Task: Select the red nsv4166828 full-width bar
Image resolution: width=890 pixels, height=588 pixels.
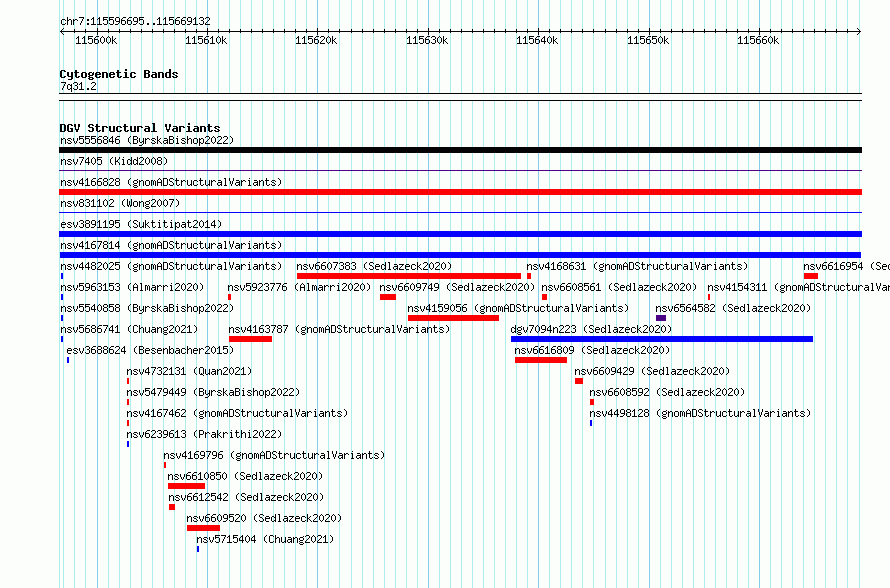Action: pos(460,192)
